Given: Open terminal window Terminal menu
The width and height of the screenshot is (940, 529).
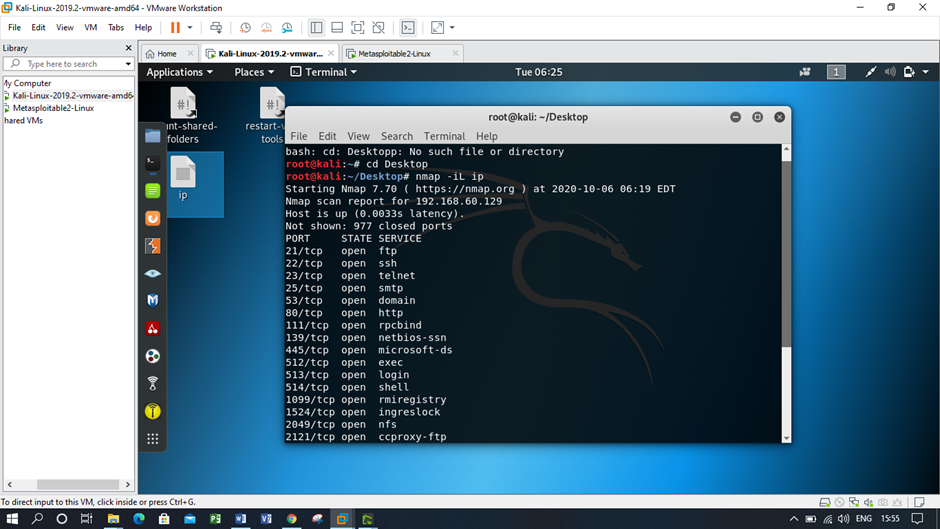Looking at the screenshot, I should pos(444,136).
